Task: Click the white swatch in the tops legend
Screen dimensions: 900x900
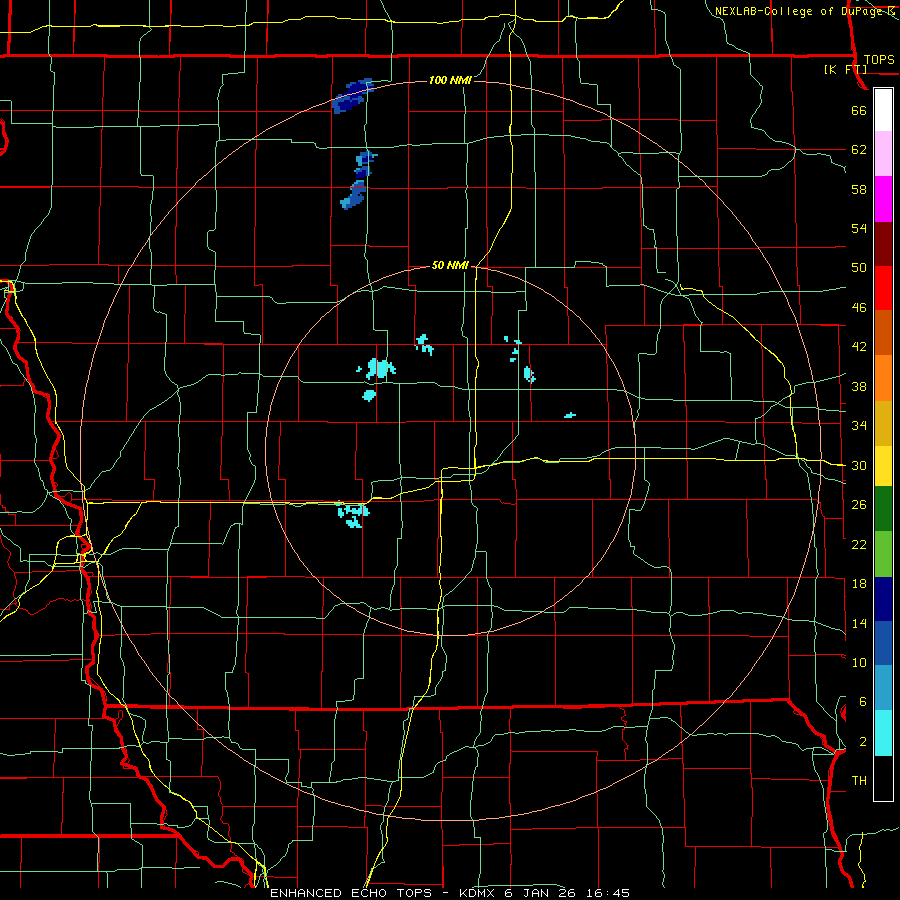Action: coord(883,110)
